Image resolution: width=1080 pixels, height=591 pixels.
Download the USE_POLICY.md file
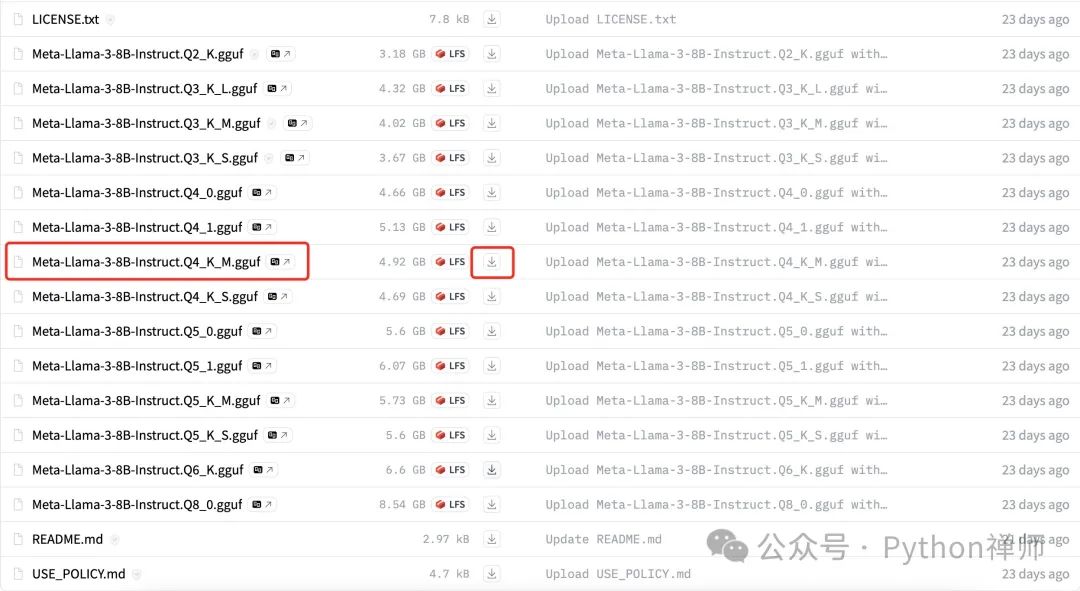[492, 574]
